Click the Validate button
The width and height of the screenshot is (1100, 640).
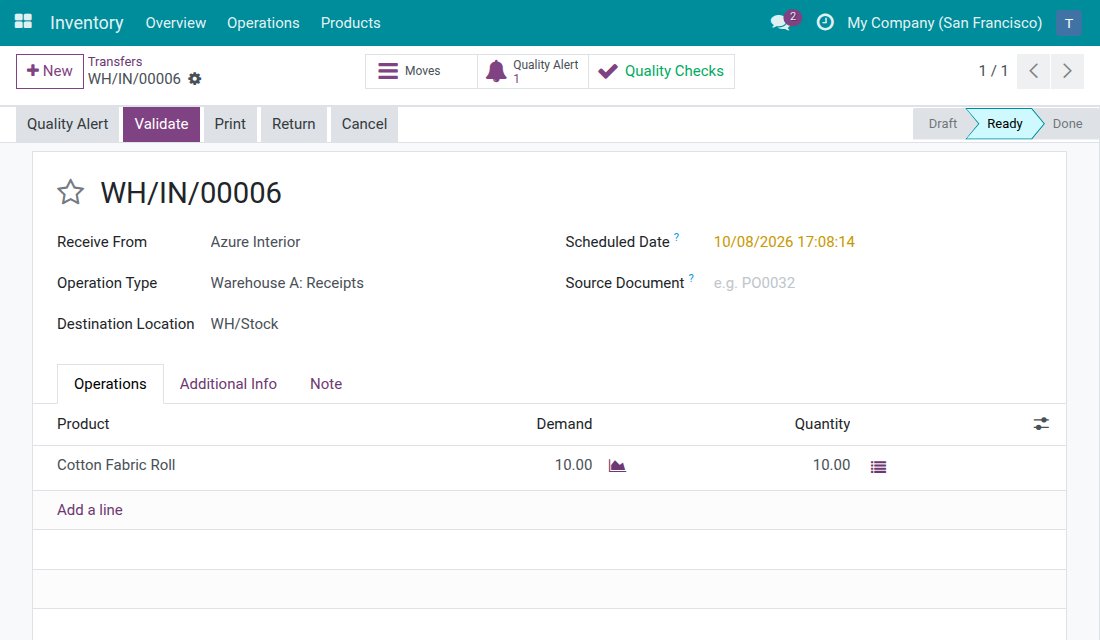point(161,124)
